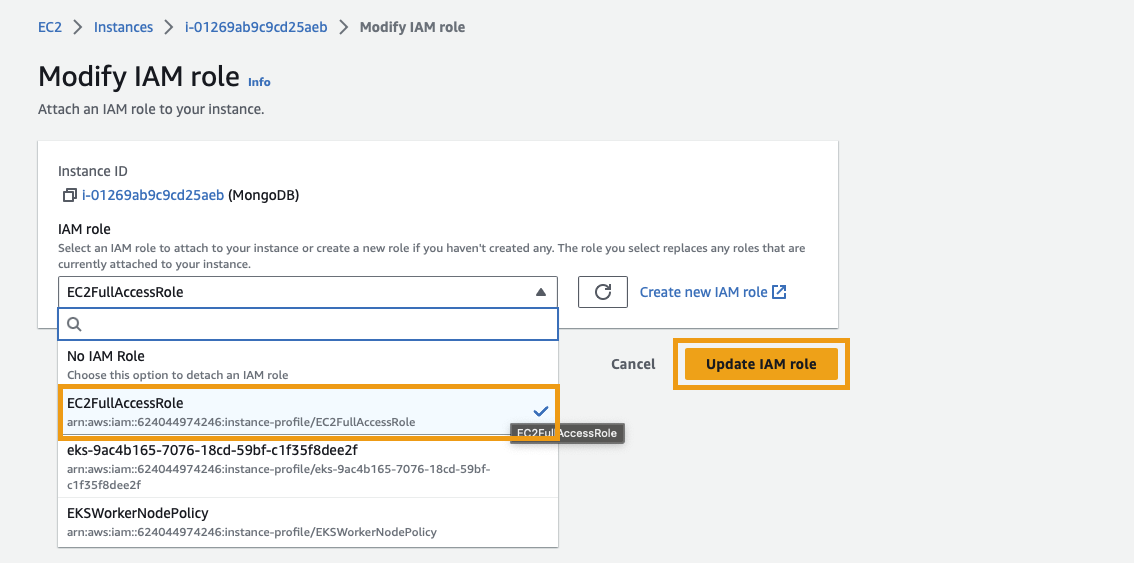The image size is (1134, 563).
Task: Click the refresh IAM roles icon button
Action: [x=602, y=292]
